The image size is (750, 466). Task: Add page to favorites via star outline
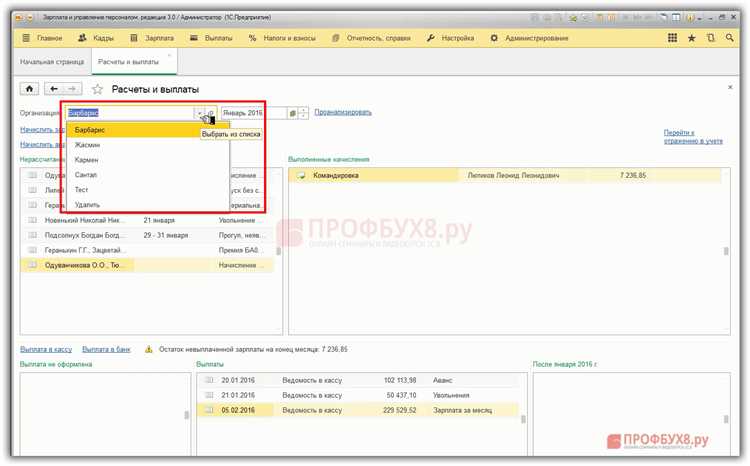(98, 89)
